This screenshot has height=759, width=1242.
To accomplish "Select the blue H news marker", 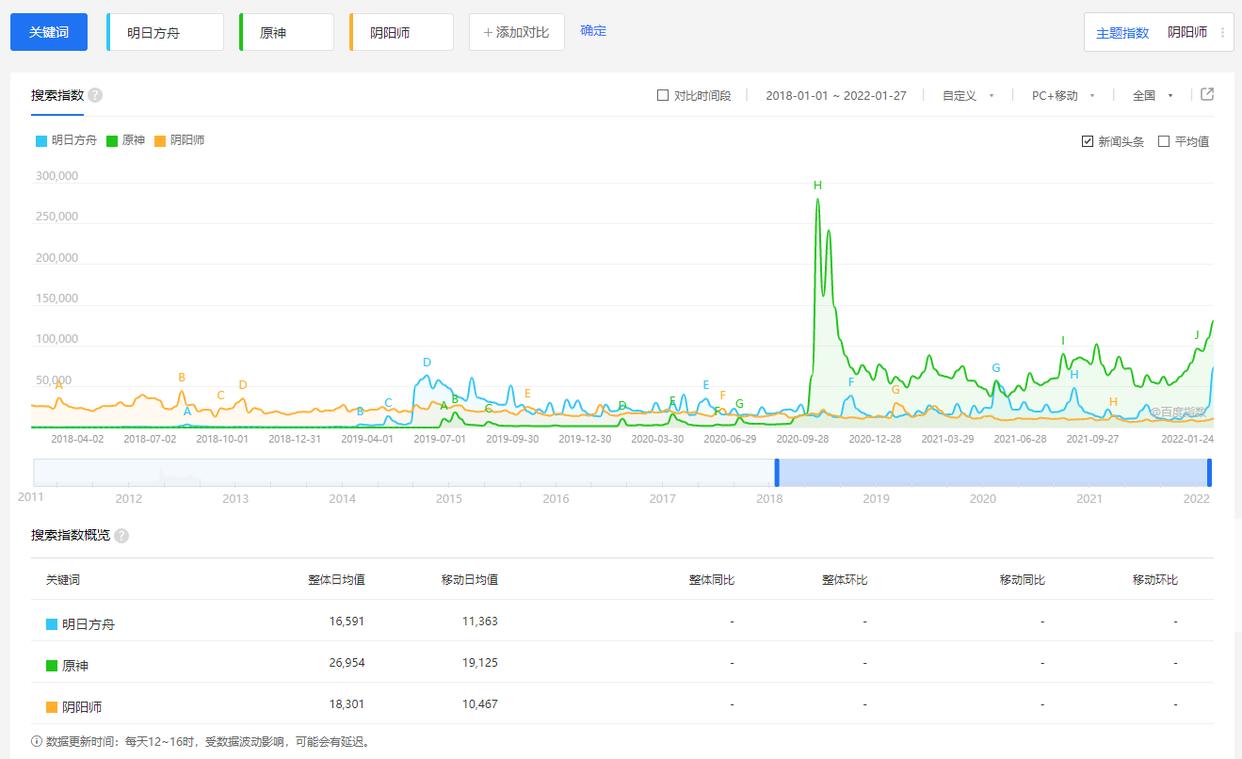I will [1074, 375].
